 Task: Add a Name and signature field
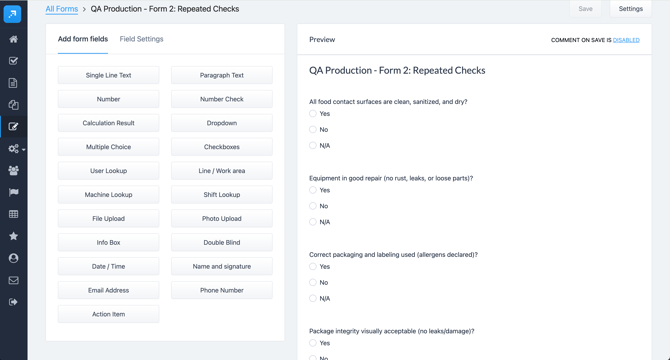click(222, 266)
